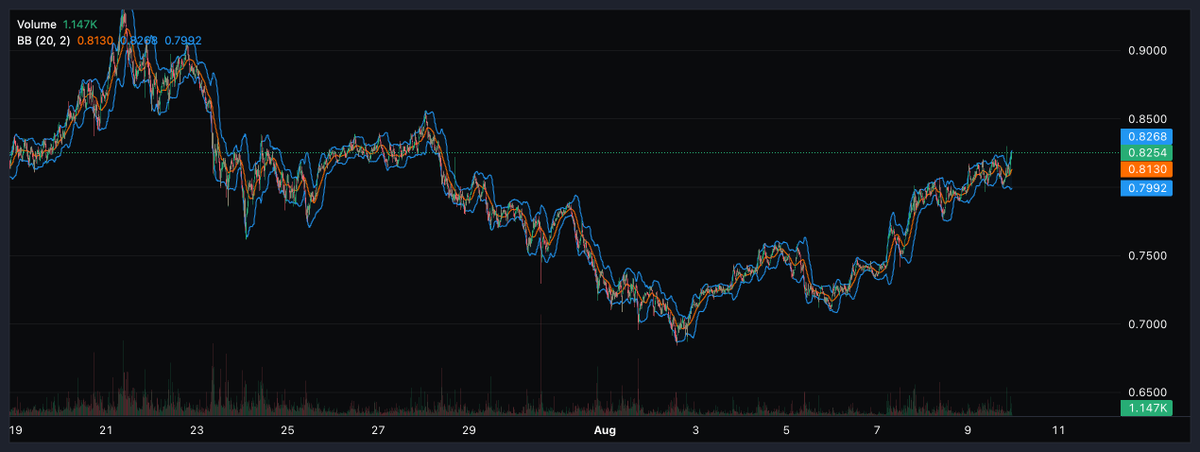The width and height of the screenshot is (1200, 452).
Task: Select the orange 0.8130 price axis tag
Action: 1144,171
